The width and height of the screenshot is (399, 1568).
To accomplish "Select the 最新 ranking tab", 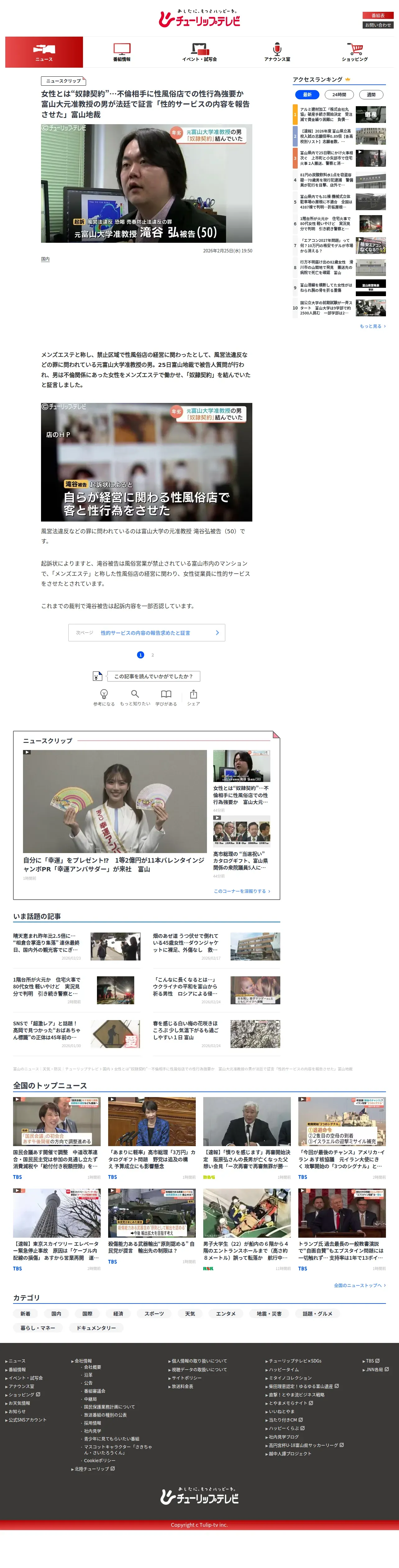I will pyautogui.click(x=307, y=95).
